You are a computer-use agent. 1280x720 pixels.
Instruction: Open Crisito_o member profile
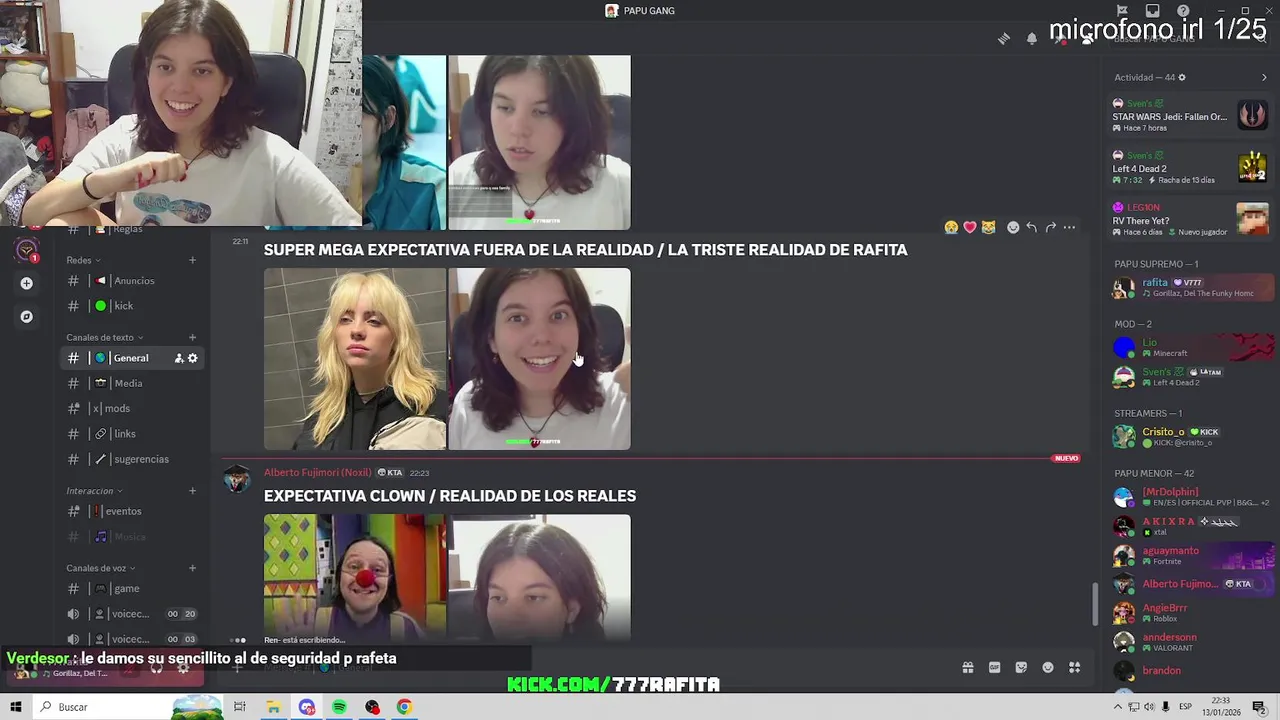[1192, 437]
